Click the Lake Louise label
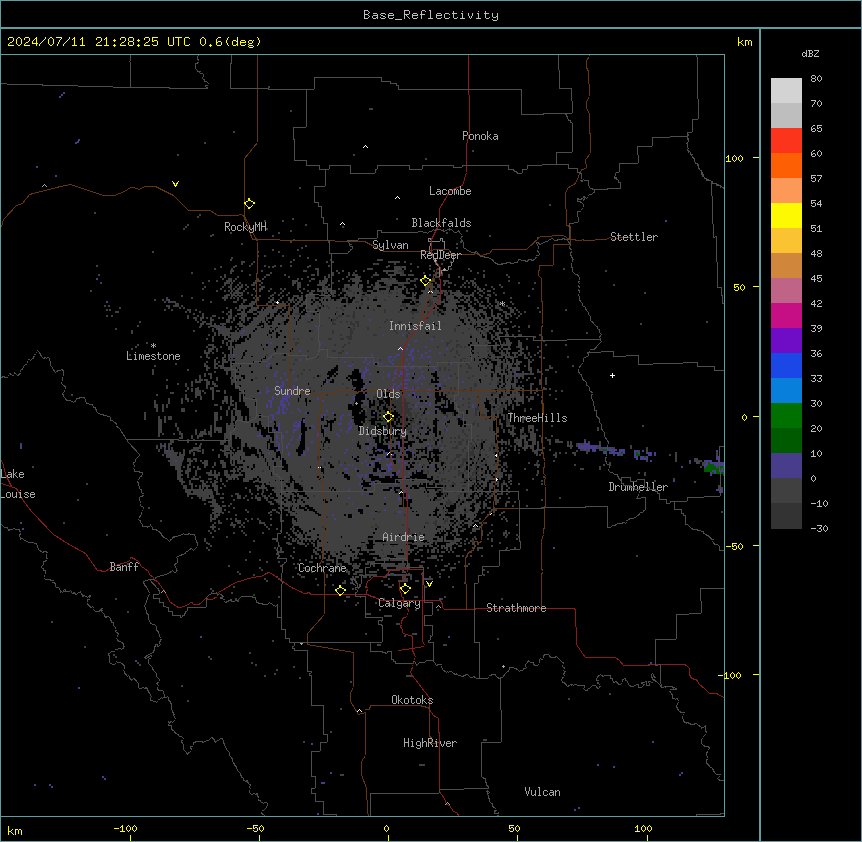The height and width of the screenshot is (842, 862). [x=18, y=484]
